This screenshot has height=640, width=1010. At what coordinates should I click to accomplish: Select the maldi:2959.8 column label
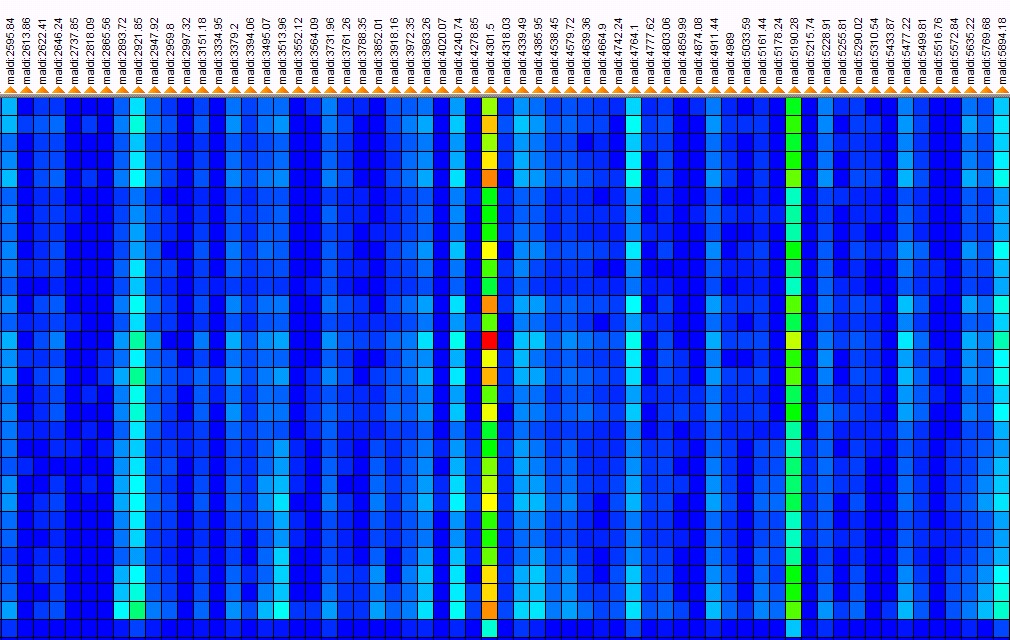170,53
